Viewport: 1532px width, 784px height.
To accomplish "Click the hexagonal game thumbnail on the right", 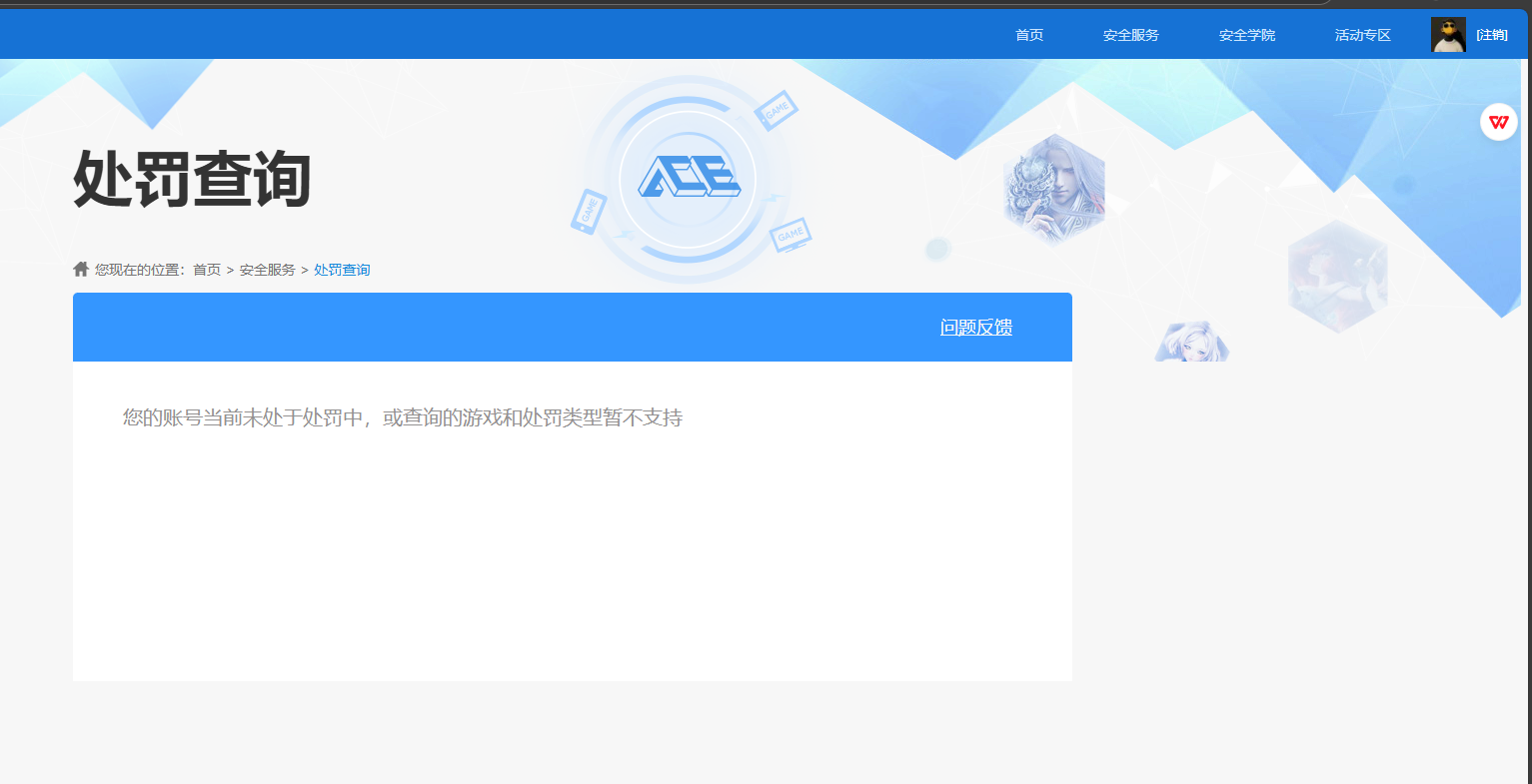I will 1338,274.
